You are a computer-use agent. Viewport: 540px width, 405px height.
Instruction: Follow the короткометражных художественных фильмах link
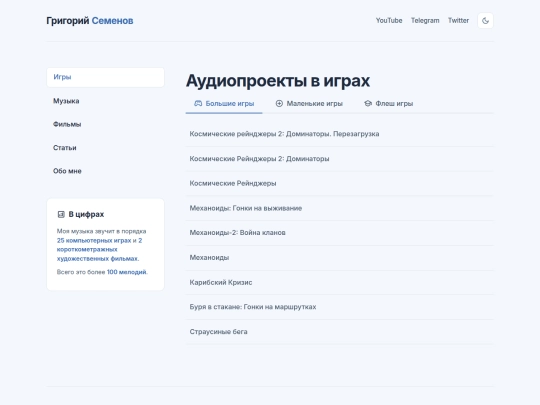tap(97, 254)
